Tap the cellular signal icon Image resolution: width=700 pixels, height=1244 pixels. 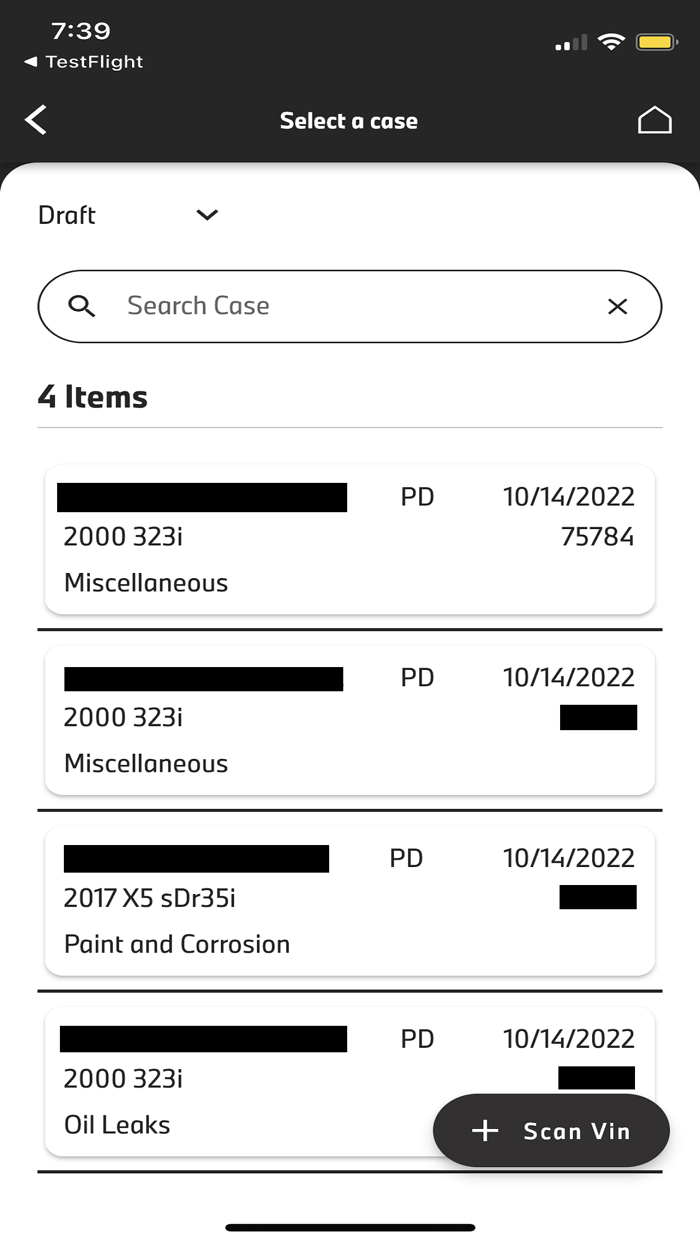click(571, 44)
